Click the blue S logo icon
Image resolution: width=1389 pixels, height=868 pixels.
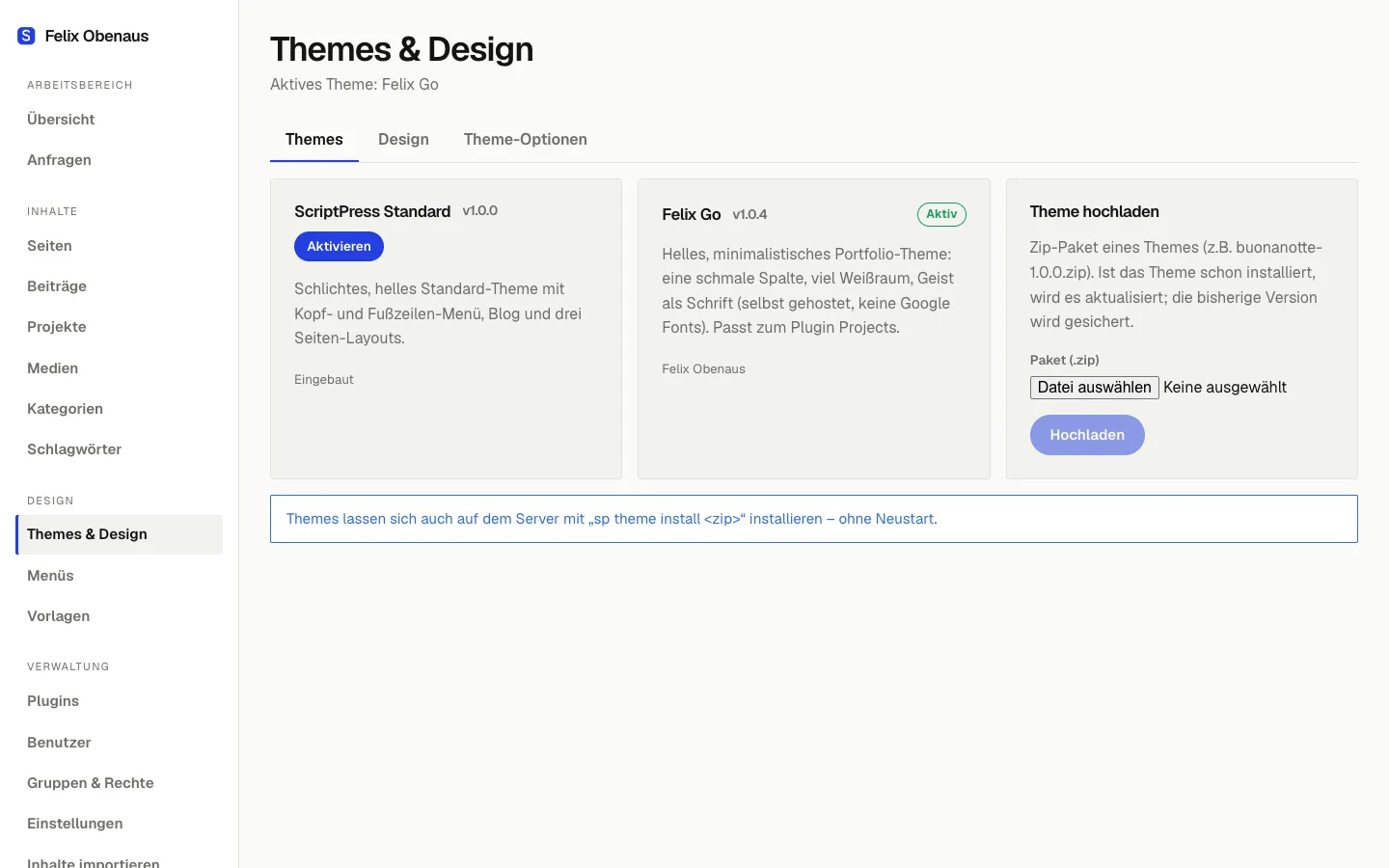[x=26, y=36]
